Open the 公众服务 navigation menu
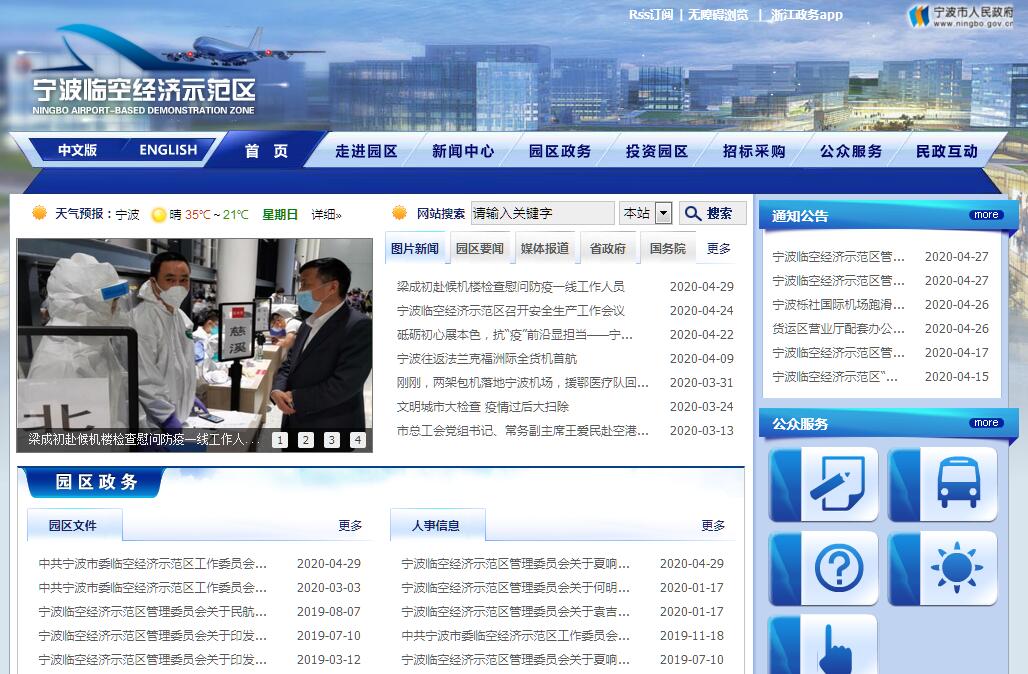This screenshot has width=1028, height=674. tap(851, 151)
